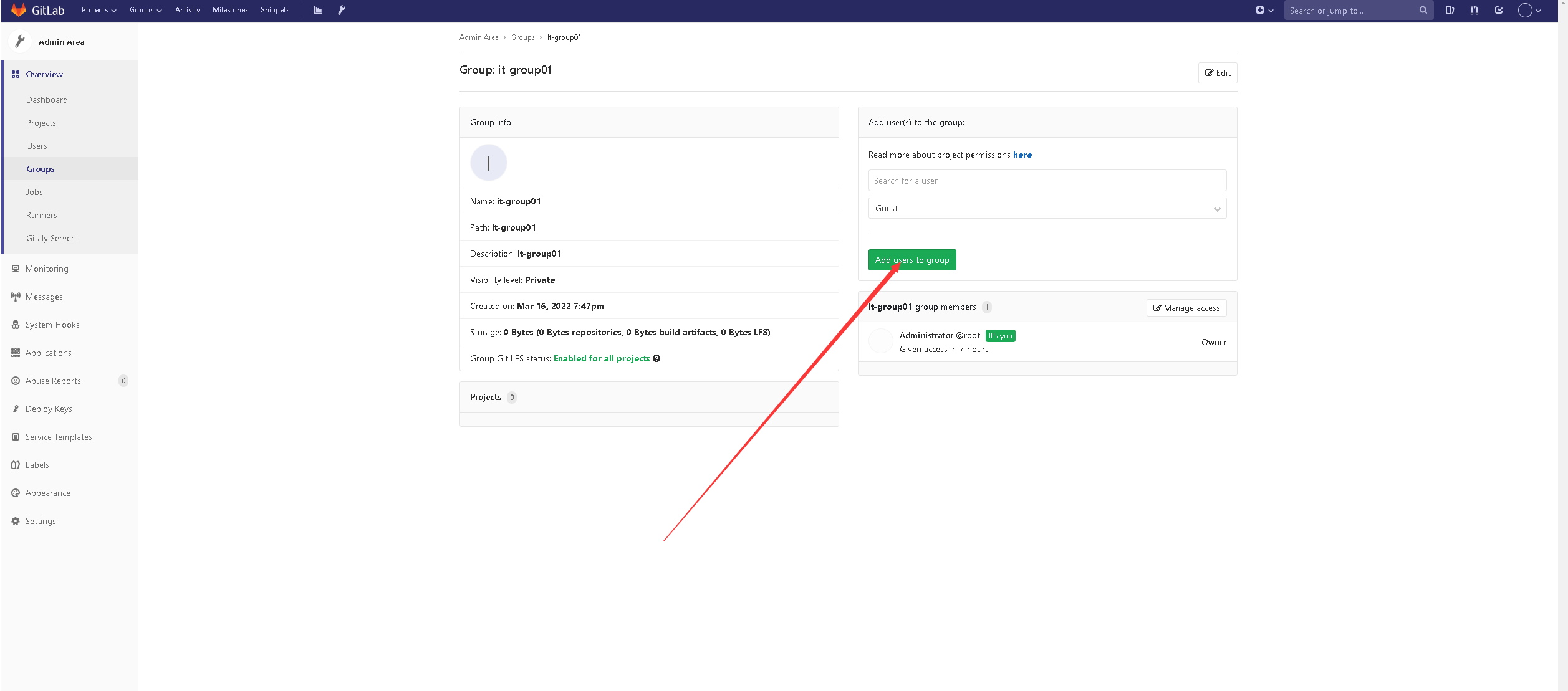1568x691 pixels.
Task: Click the LFS status help question icon
Action: [x=657, y=358]
